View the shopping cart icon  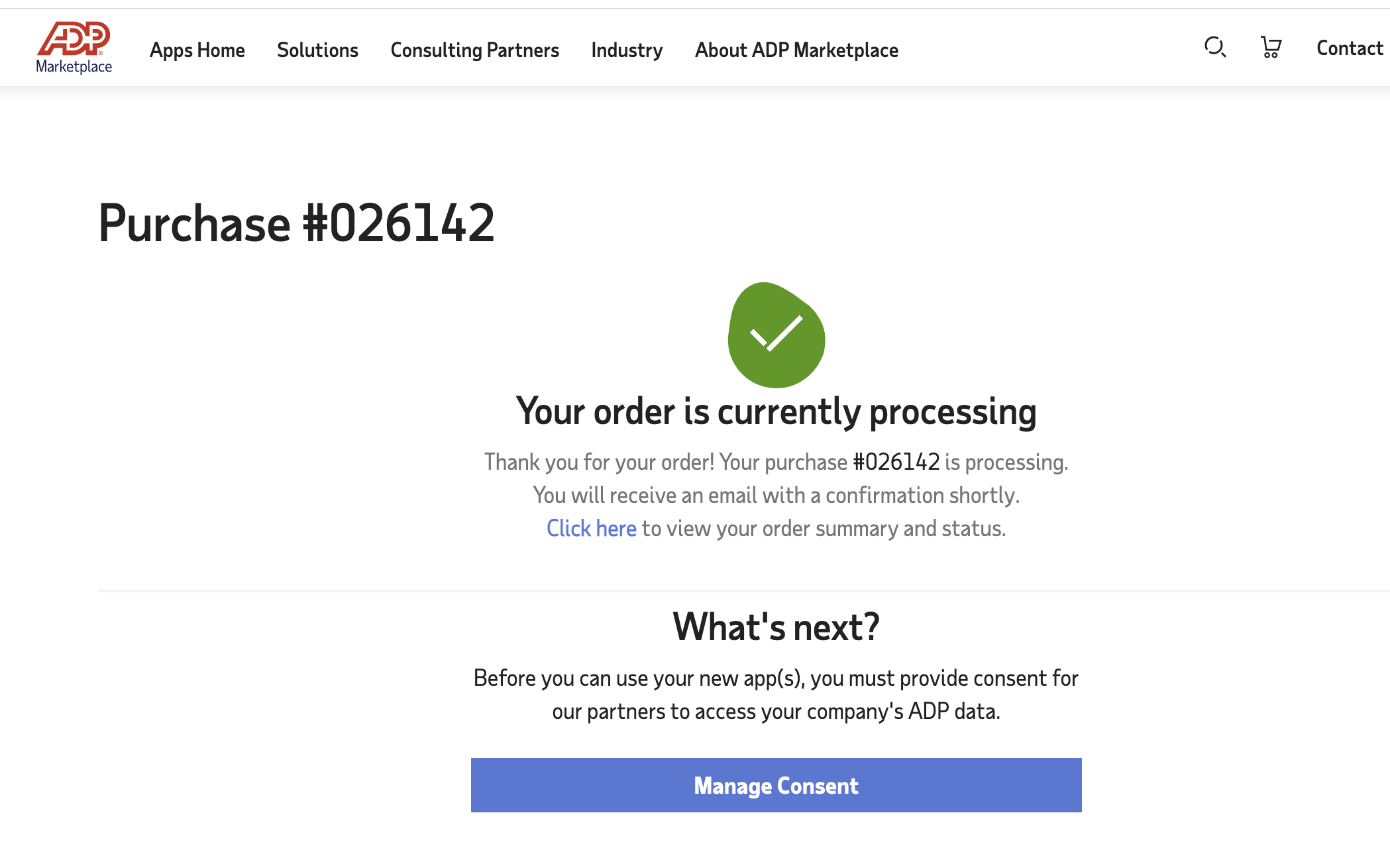[x=1271, y=48]
